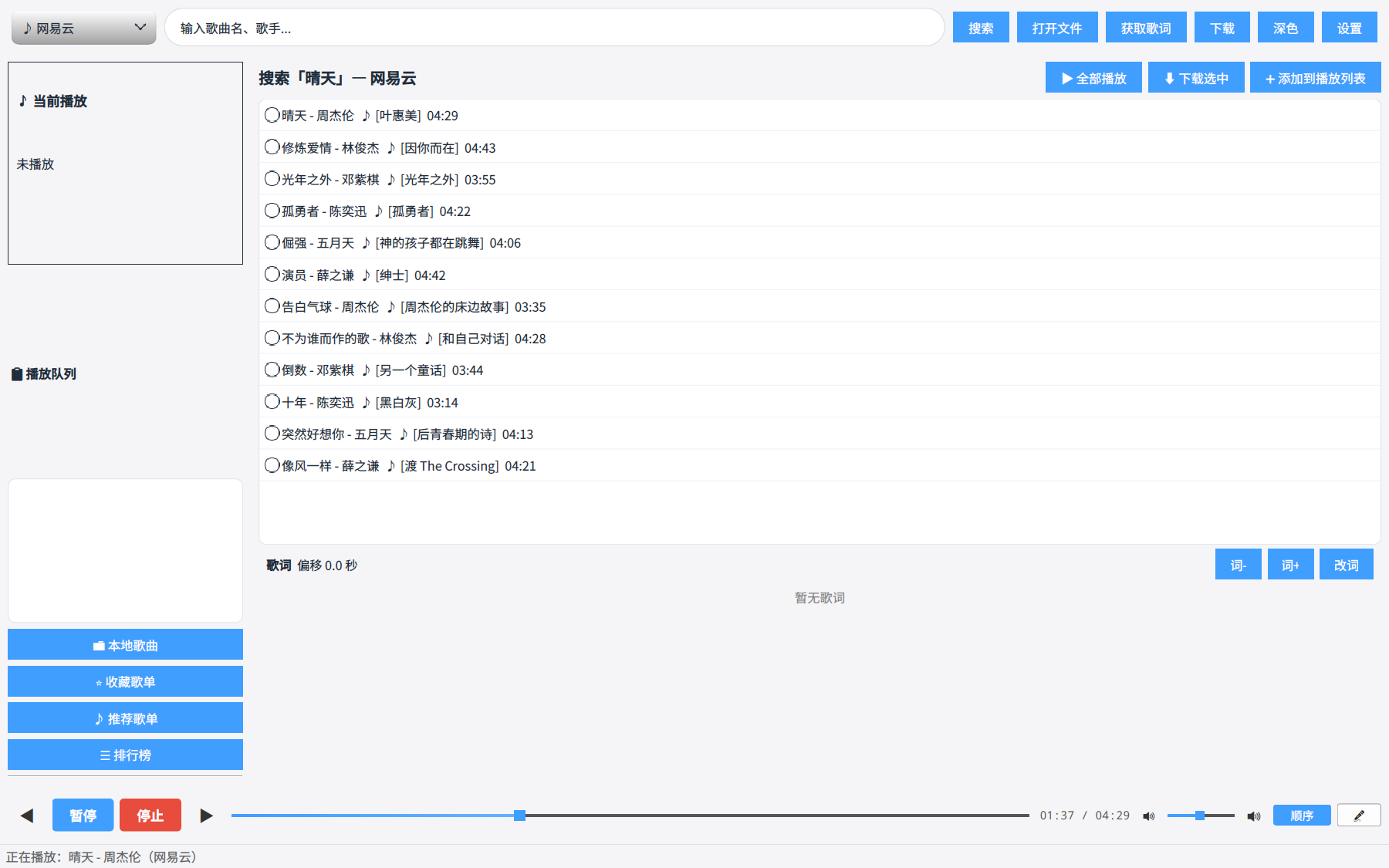Select radio for 晴天 - 周杰伦
The width and height of the screenshot is (1389, 868).
point(272,115)
